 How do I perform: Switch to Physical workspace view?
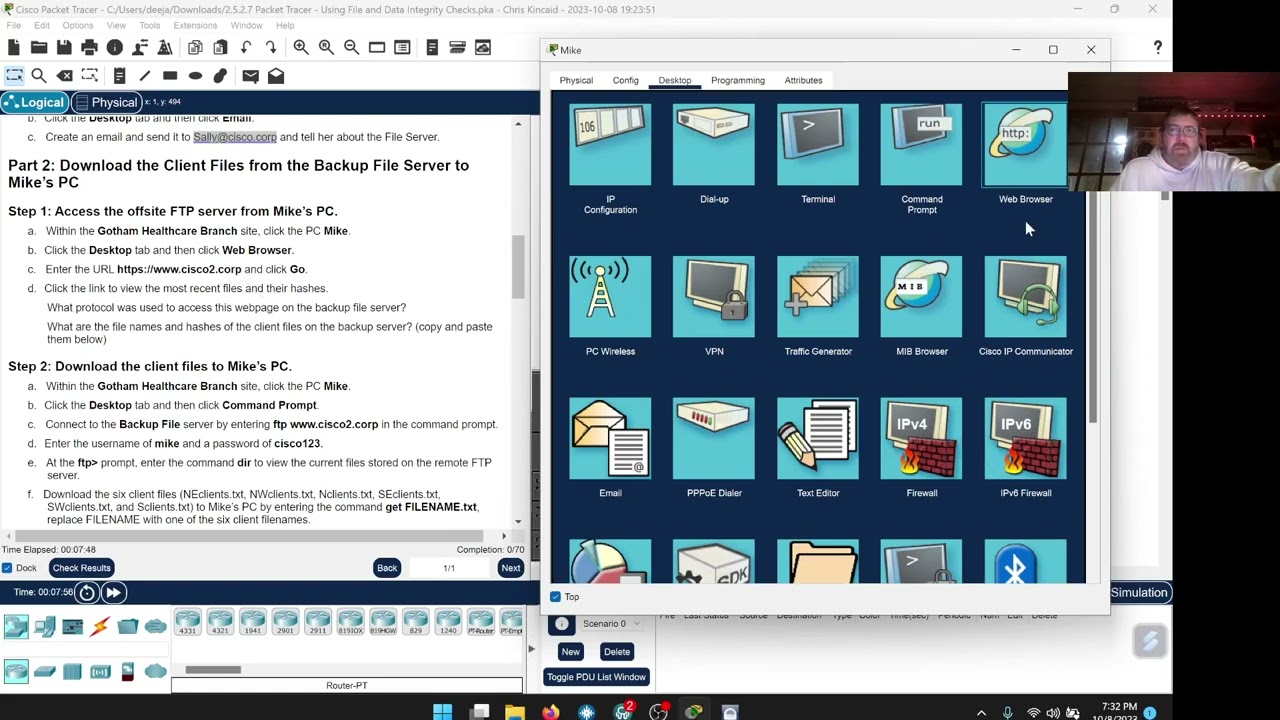[105, 102]
